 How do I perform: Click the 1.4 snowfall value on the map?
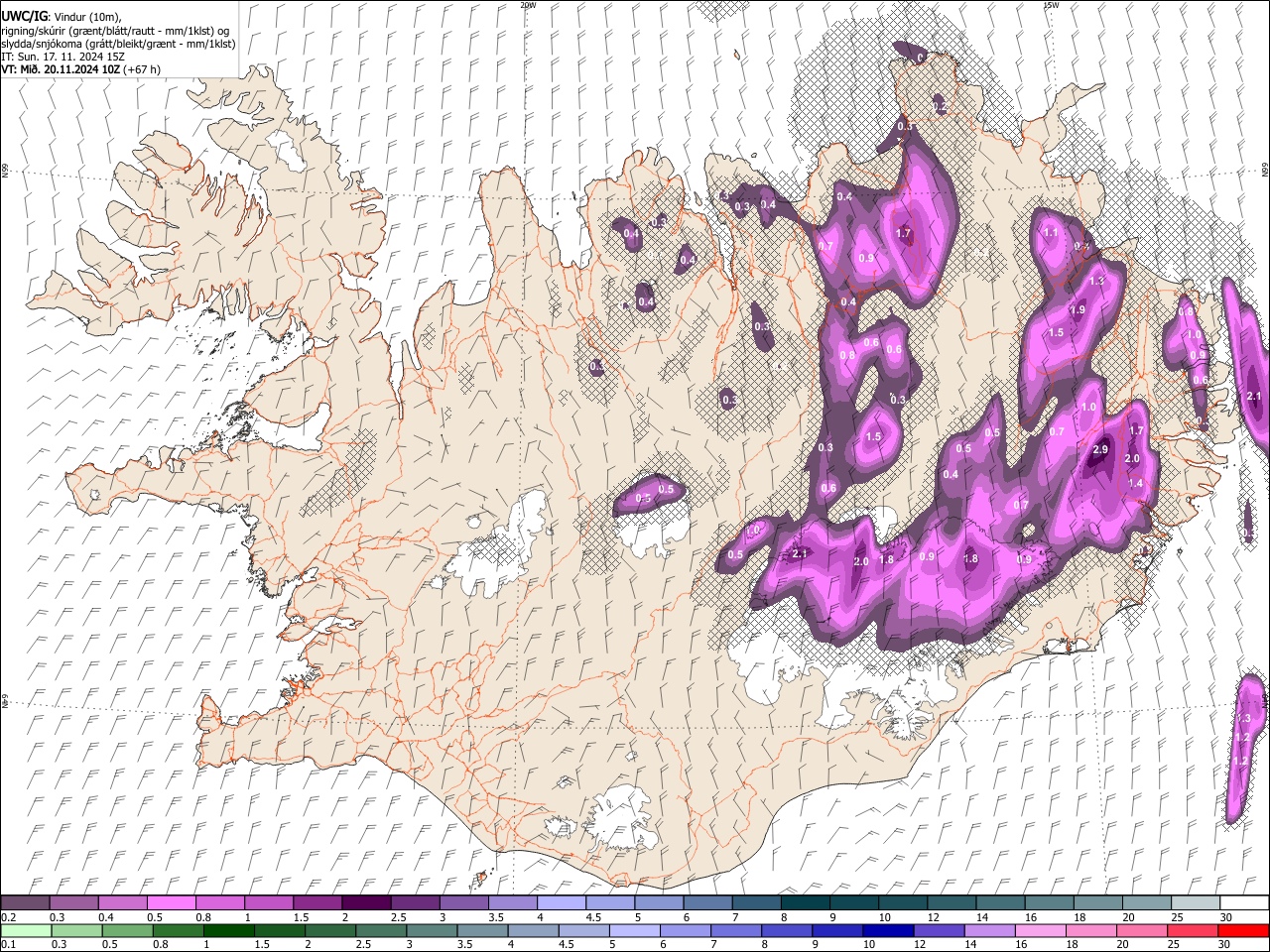pyautogui.click(x=1136, y=483)
